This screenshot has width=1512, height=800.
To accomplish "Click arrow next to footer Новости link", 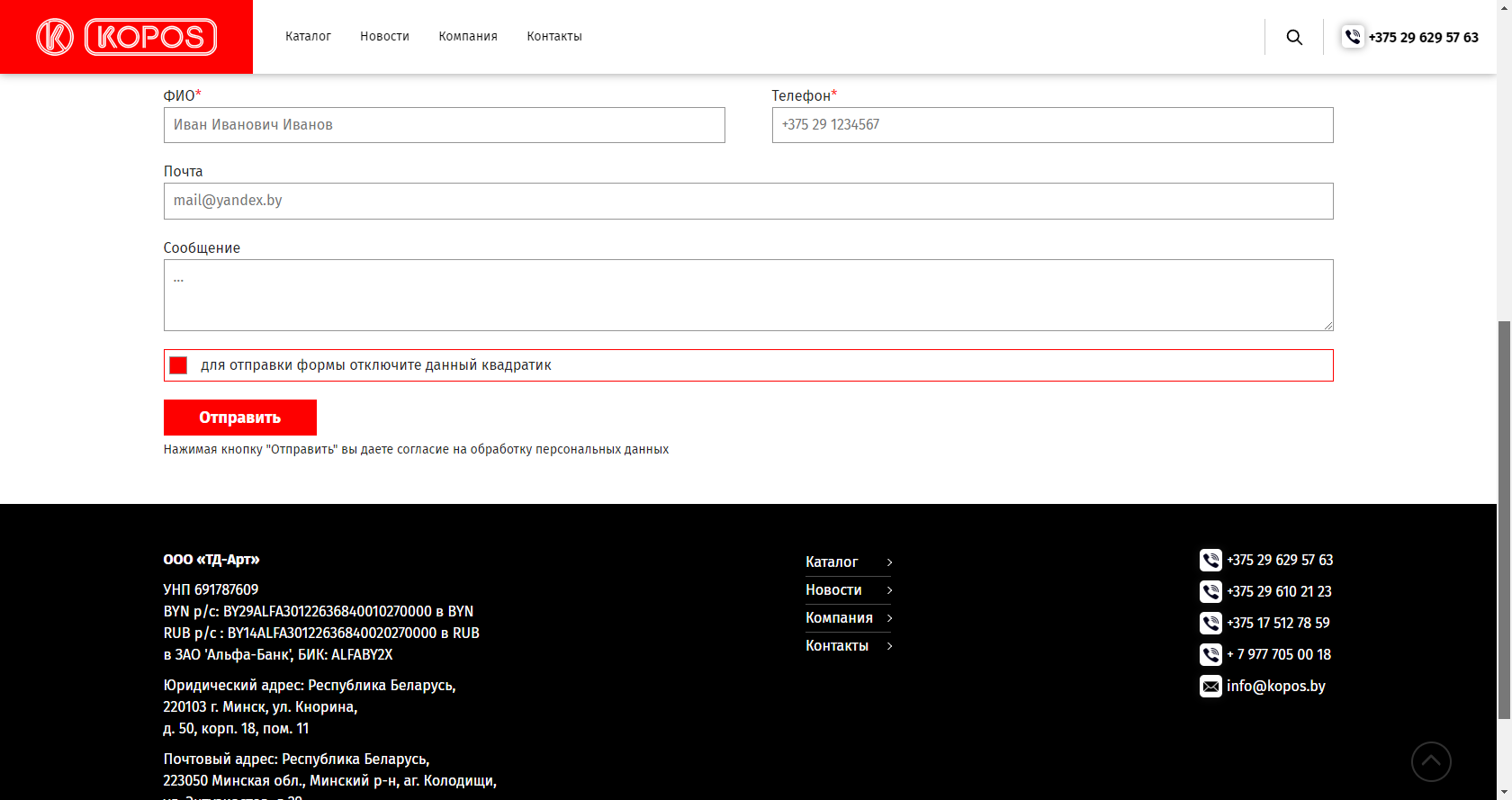I will click(889, 590).
